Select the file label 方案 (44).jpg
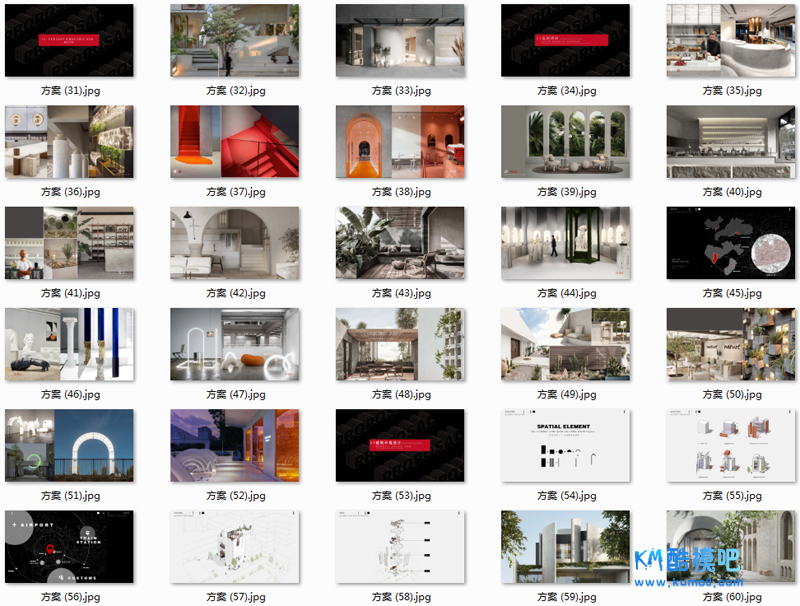Viewport: 800px width, 606px height. (566, 293)
